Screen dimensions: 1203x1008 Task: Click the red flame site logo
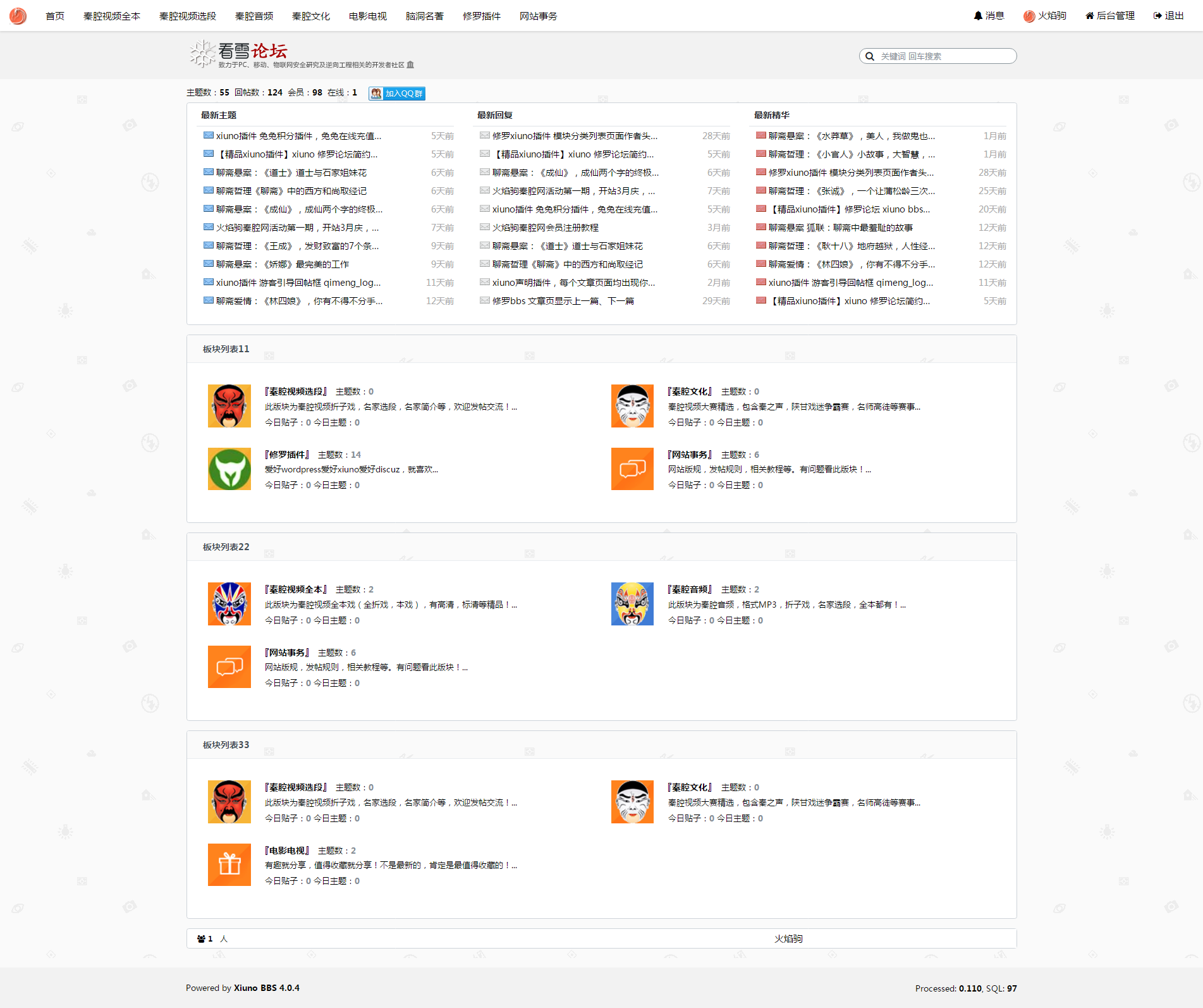(18, 16)
